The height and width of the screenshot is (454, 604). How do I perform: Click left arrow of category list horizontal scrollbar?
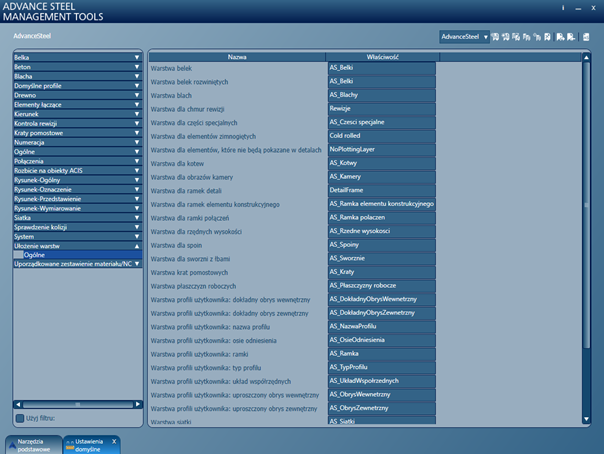click(x=17, y=403)
